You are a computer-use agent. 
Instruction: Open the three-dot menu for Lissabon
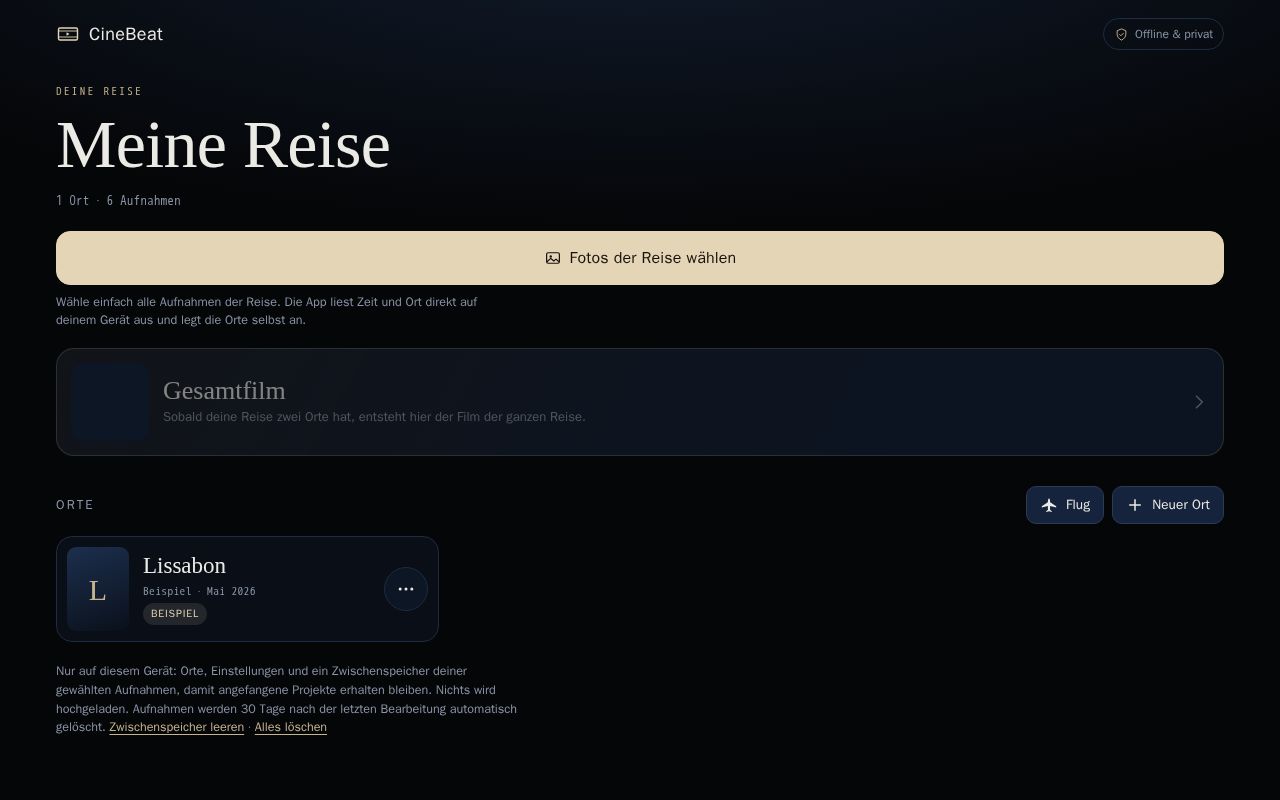coord(406,589)
